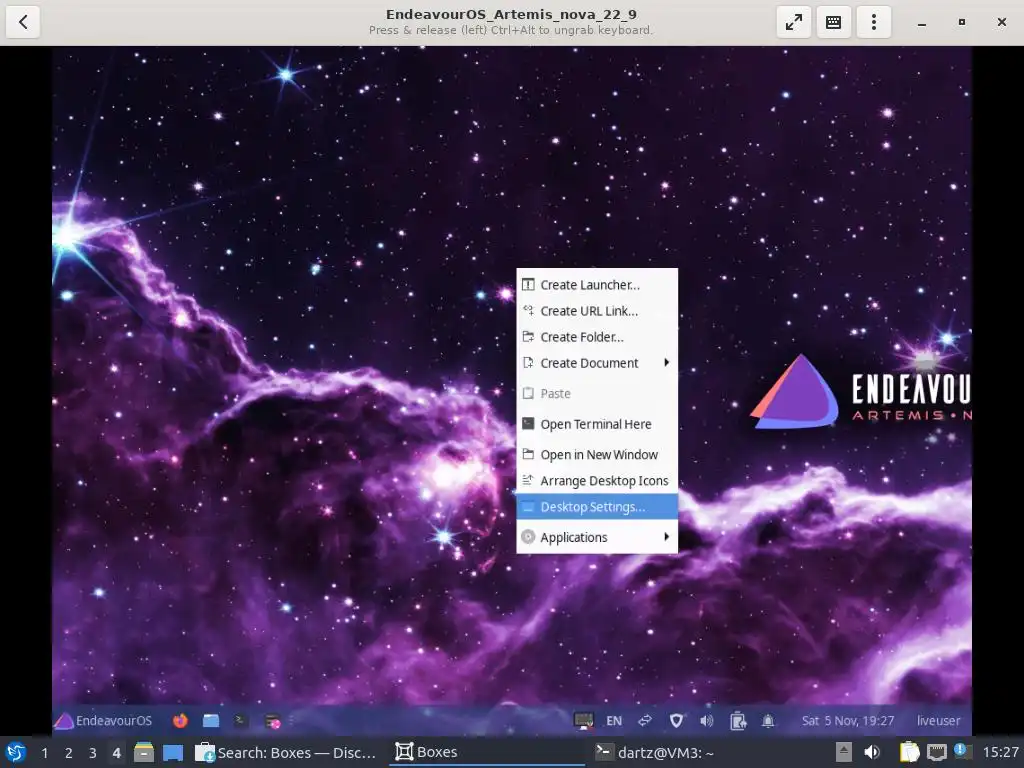
Task: Click the eject device icon in the host tray
Action: tap(844, 752)
